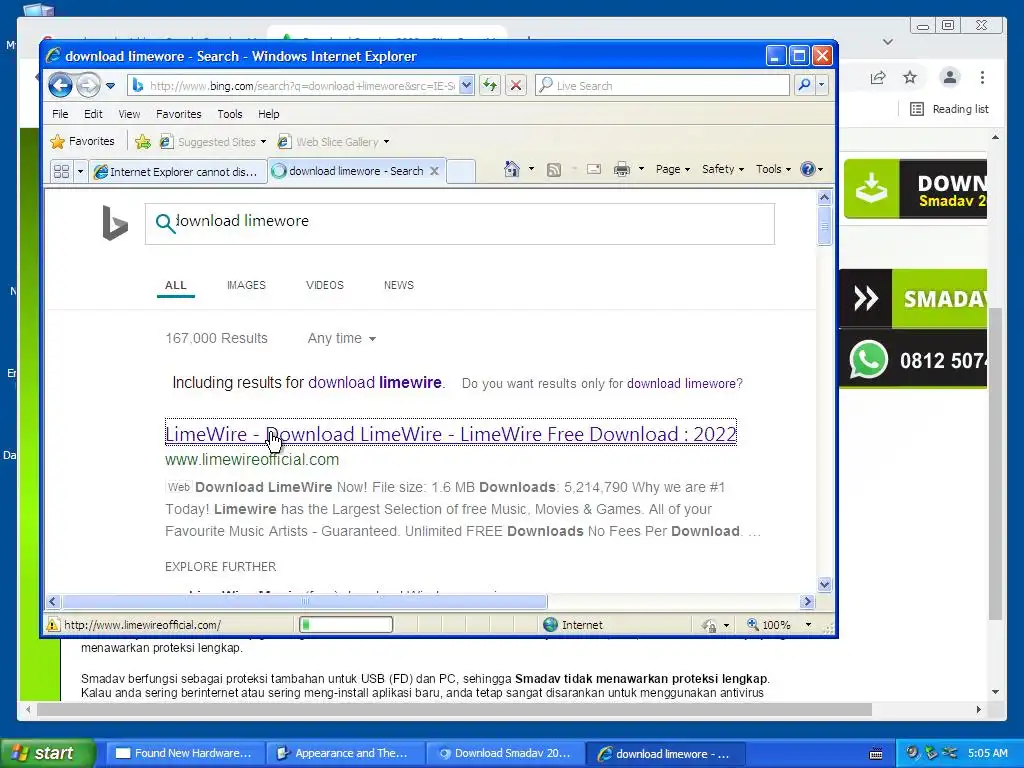Open the tab list dropdown arrow
This screenshot has width=1024, height=768.
80,171
